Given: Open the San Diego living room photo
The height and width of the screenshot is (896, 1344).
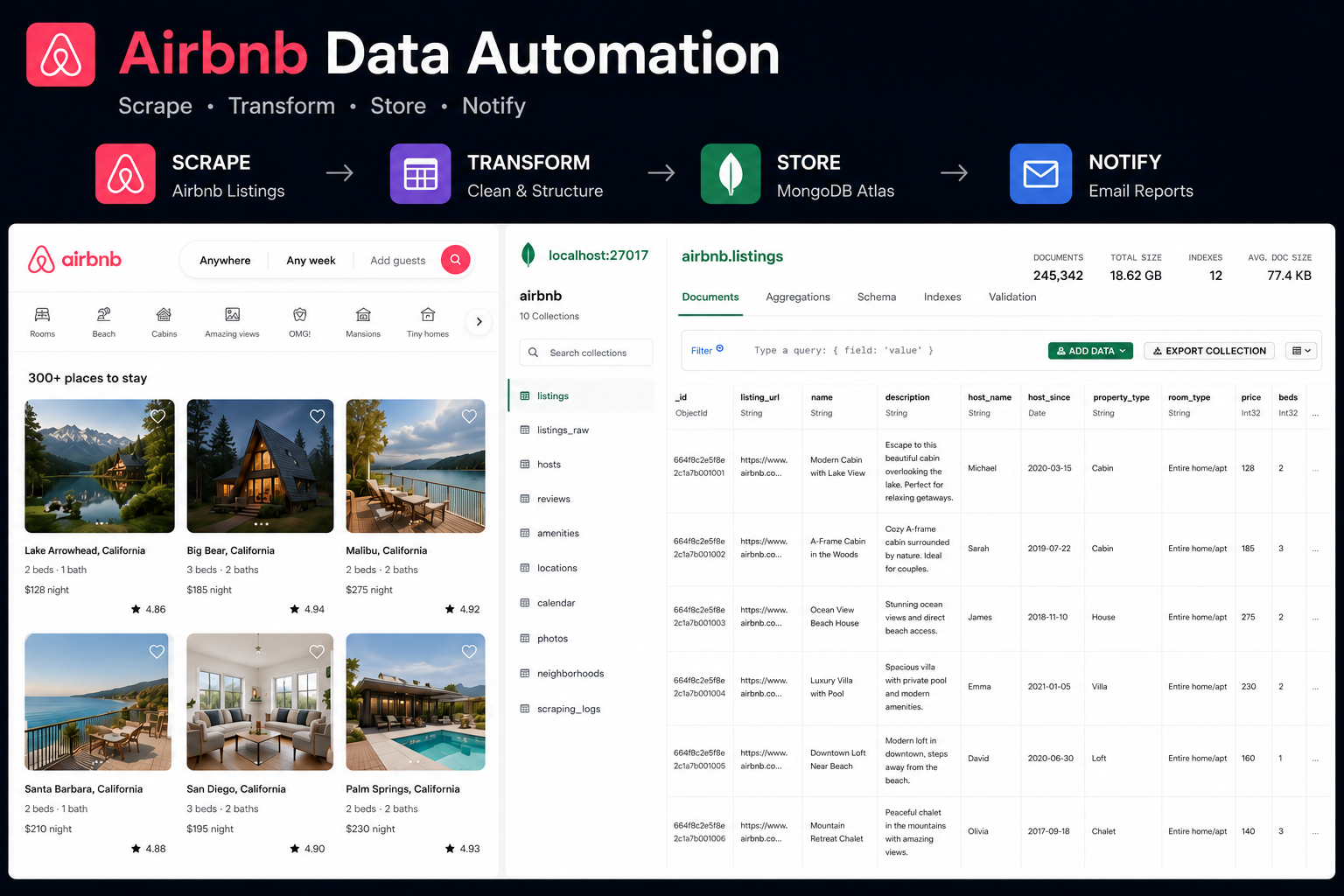Looking at the screenshot, I should (x=260, y=702).
